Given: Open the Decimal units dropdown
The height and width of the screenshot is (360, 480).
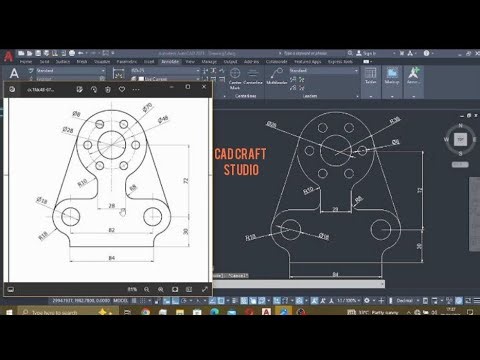Looking at the screenshot, I should pyautogui.click(x=407, y=301).
